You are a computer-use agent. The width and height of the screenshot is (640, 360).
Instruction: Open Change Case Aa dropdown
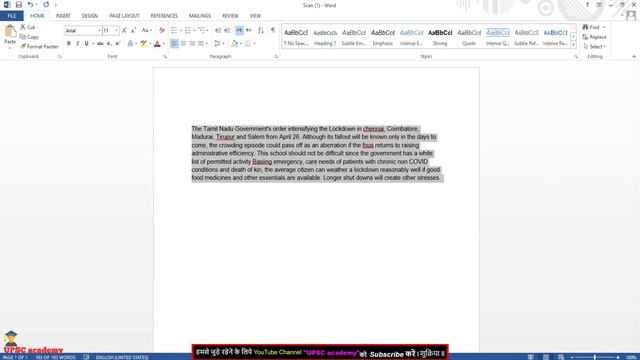coord(147,31)
